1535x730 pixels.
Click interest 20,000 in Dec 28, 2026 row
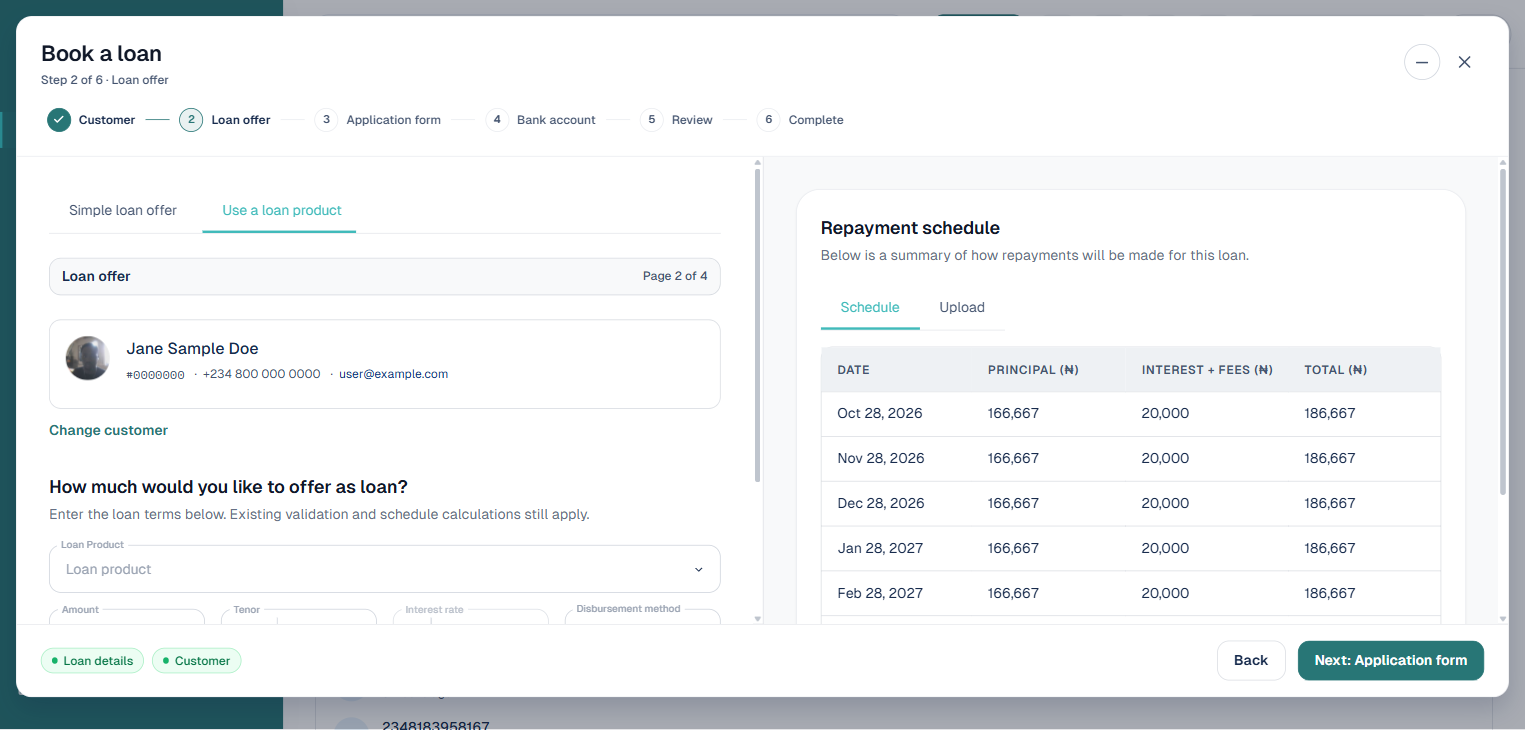1166,503
